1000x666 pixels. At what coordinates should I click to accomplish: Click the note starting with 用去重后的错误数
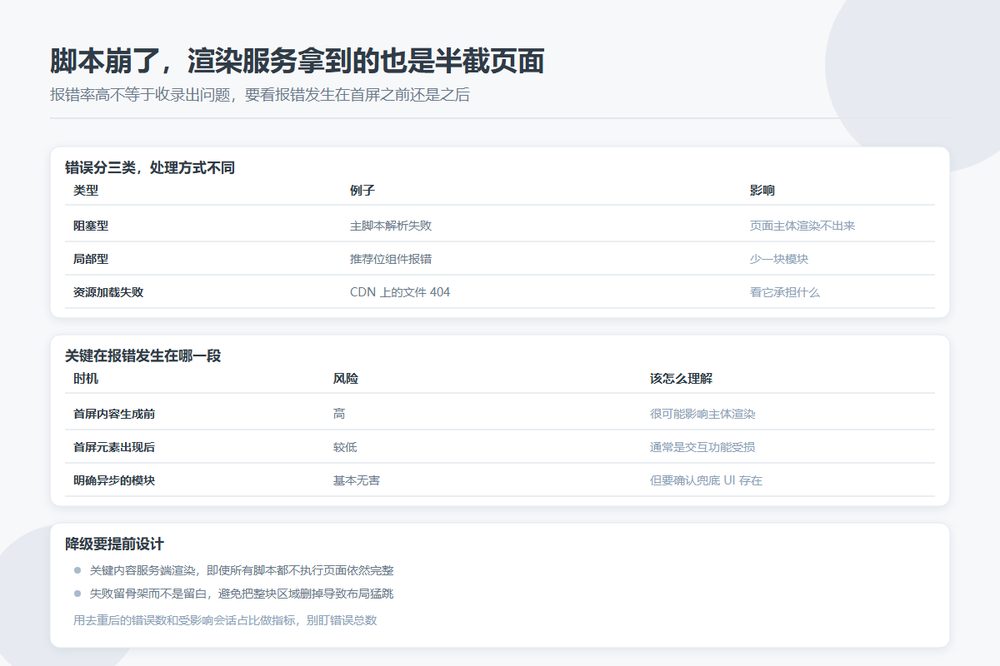(225, 620)
